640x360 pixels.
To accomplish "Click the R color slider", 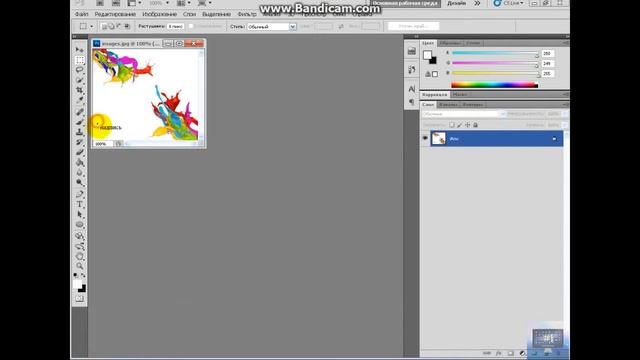I will 495,53.
